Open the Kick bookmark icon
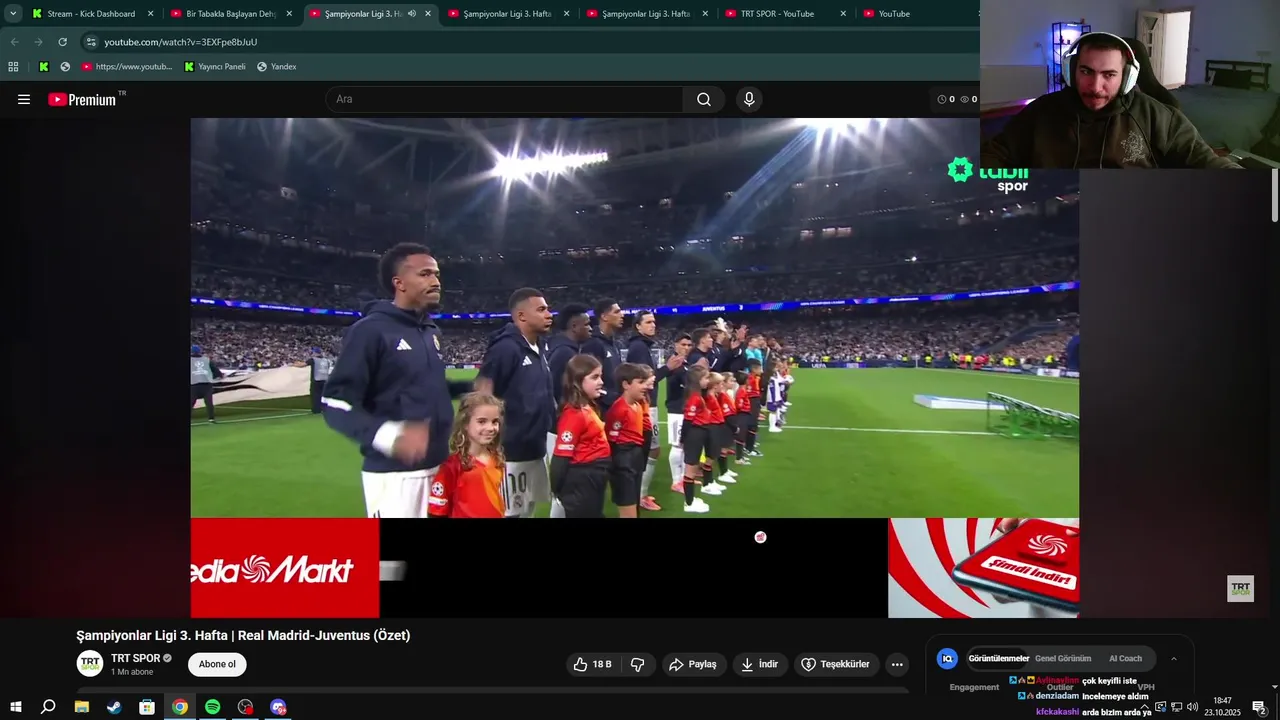 [43, 67]
